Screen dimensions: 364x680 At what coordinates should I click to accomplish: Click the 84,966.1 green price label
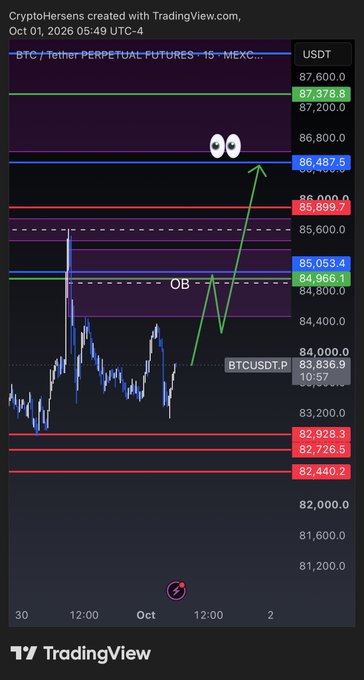(321, 278)
